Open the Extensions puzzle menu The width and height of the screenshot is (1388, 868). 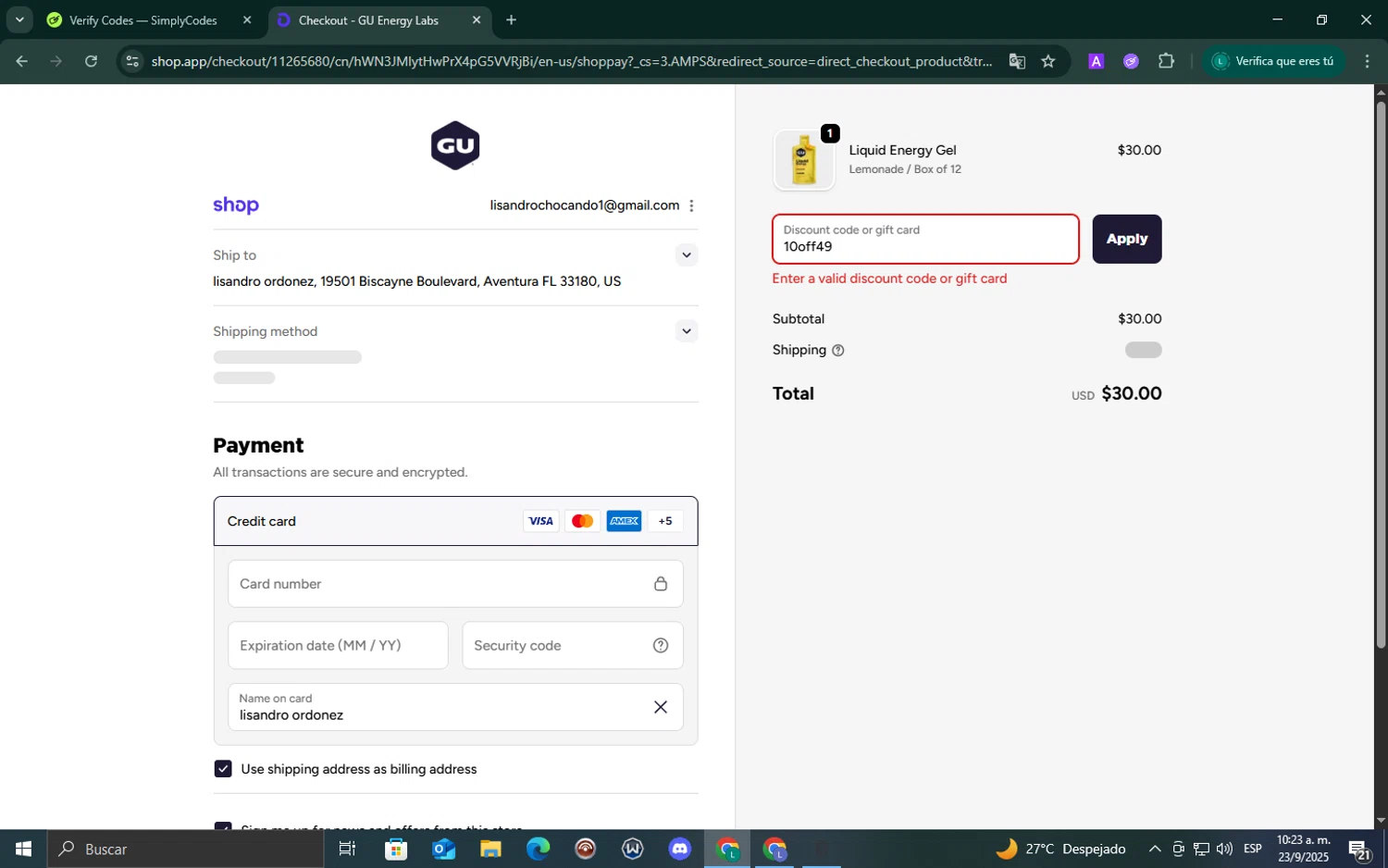(x=1166, y=61)
